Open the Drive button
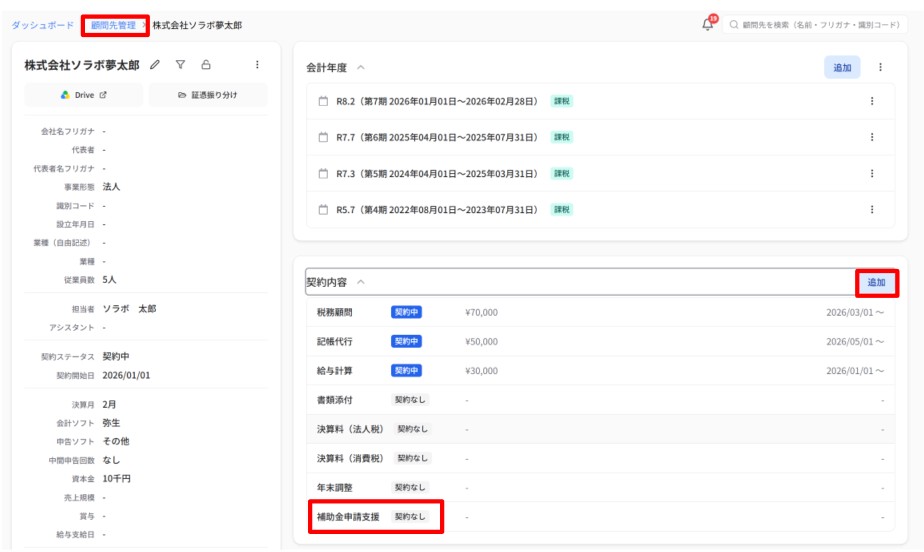The height and width of the screenshot is (552, 924). coord(84,95)
